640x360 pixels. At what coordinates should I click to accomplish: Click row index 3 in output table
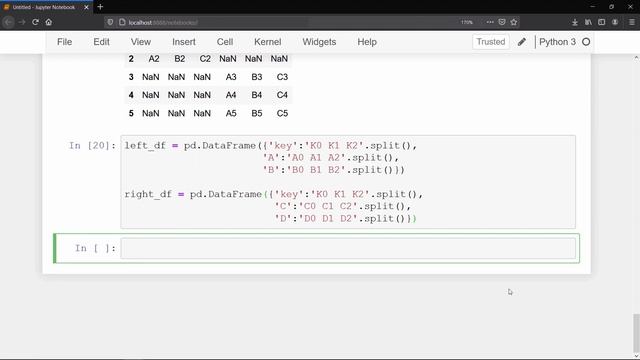click(131, 77)
